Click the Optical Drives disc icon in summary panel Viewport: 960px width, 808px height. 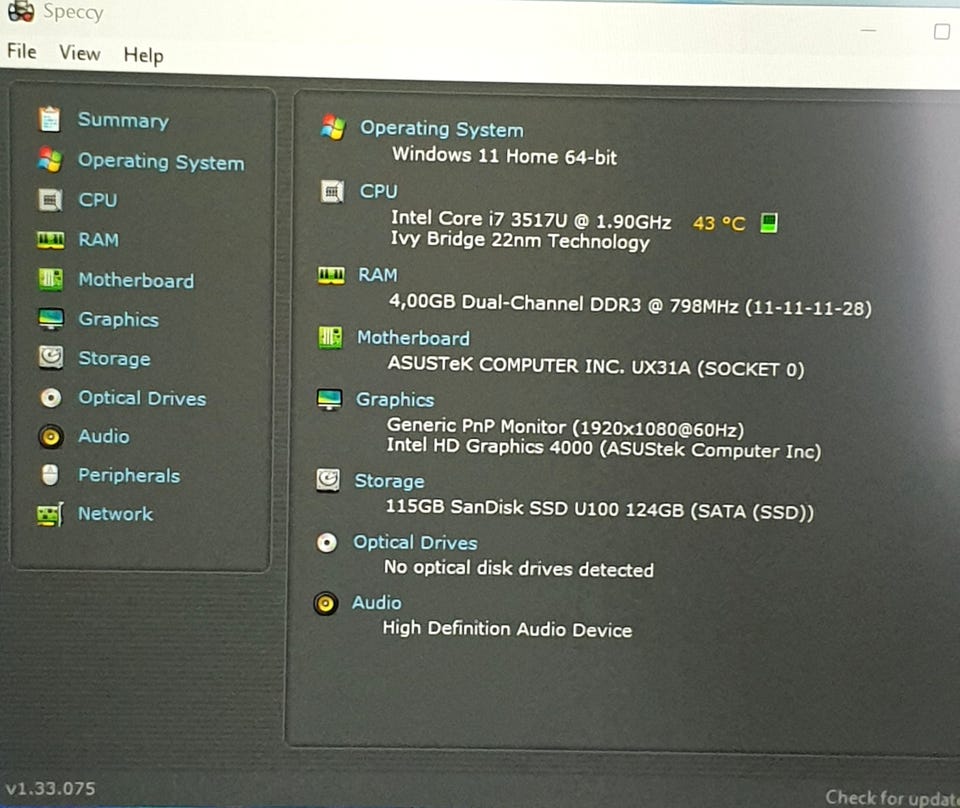pyautogui.click(x=327, y=542)
